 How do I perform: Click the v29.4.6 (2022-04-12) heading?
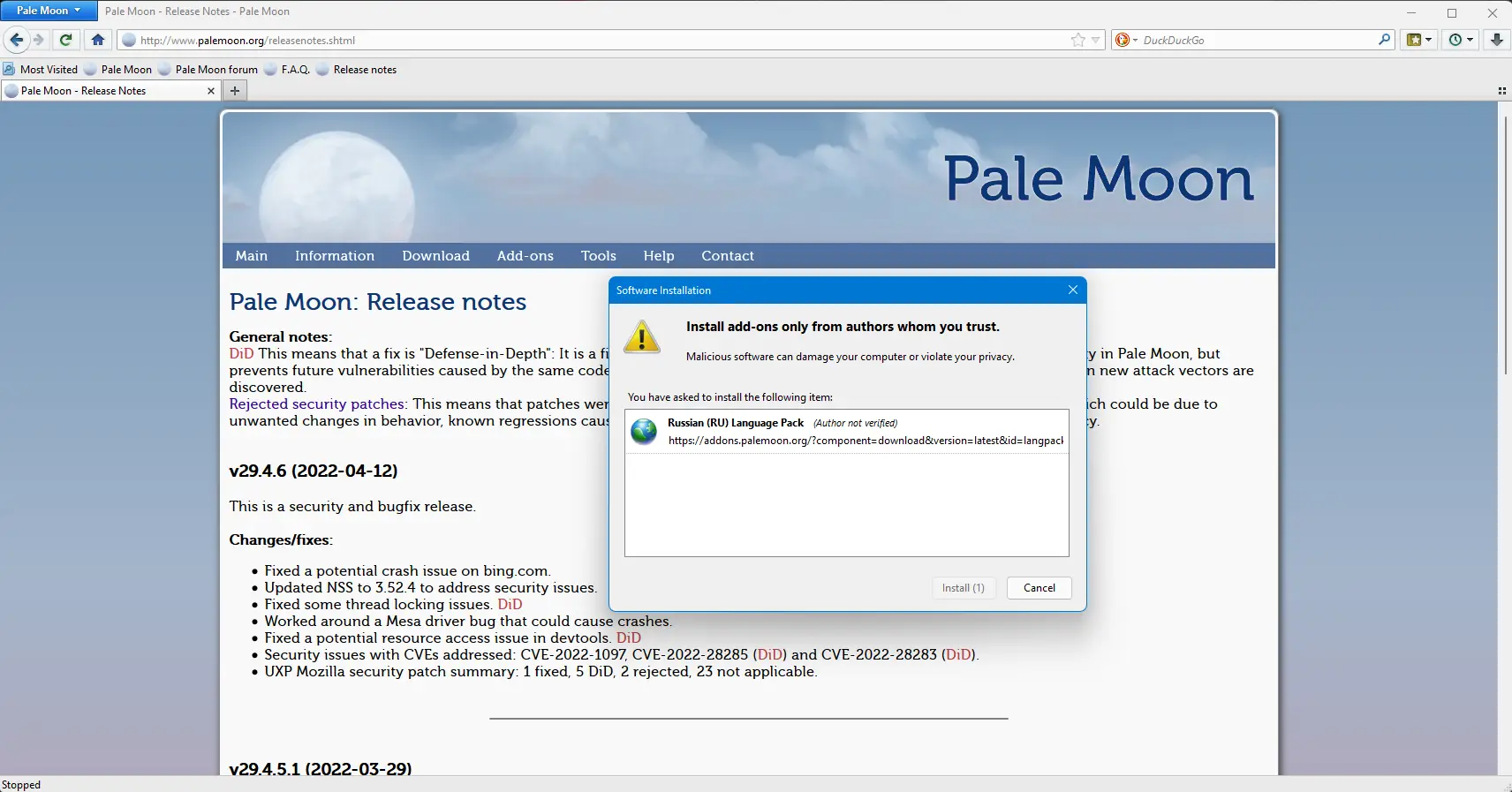coord(314,471)
